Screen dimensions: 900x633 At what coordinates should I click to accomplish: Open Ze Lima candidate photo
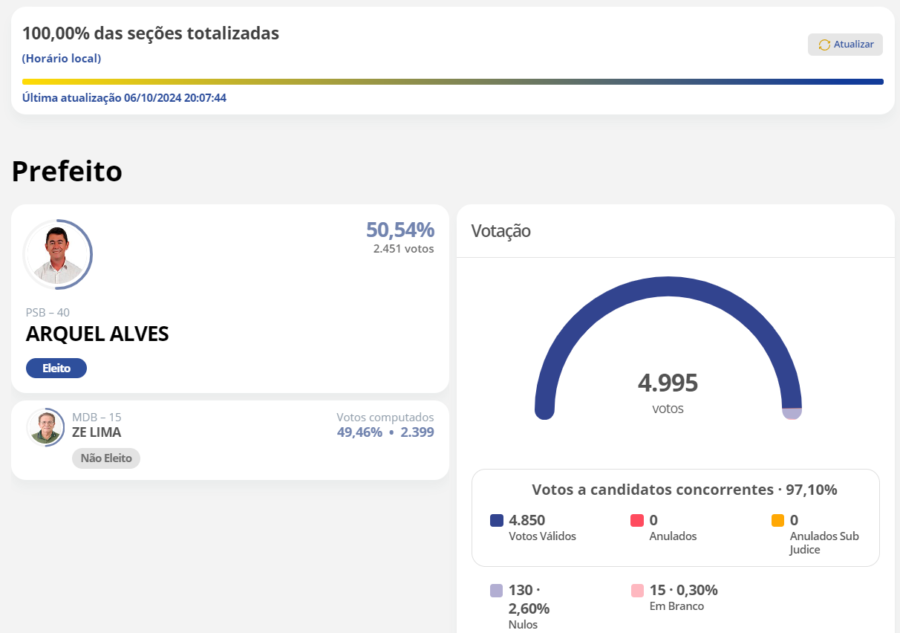coord(45,428)
